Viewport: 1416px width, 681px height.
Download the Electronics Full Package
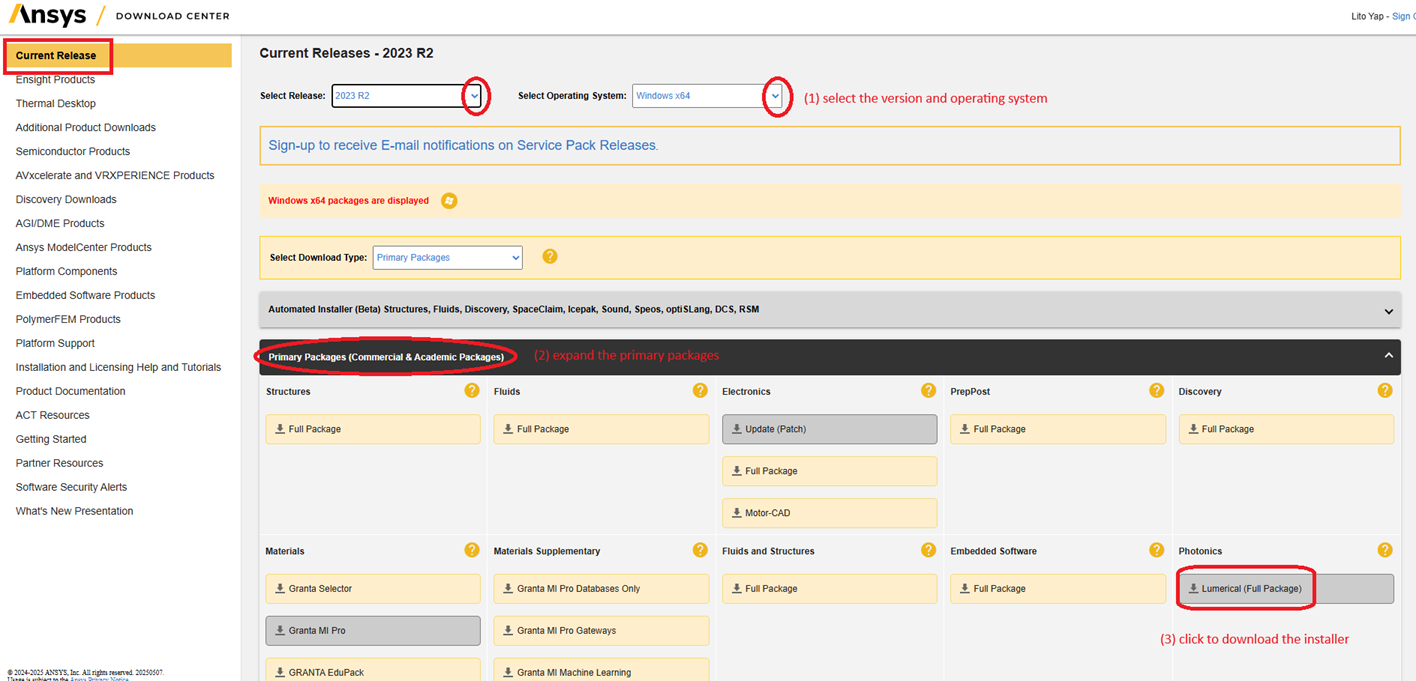(830, 471)
